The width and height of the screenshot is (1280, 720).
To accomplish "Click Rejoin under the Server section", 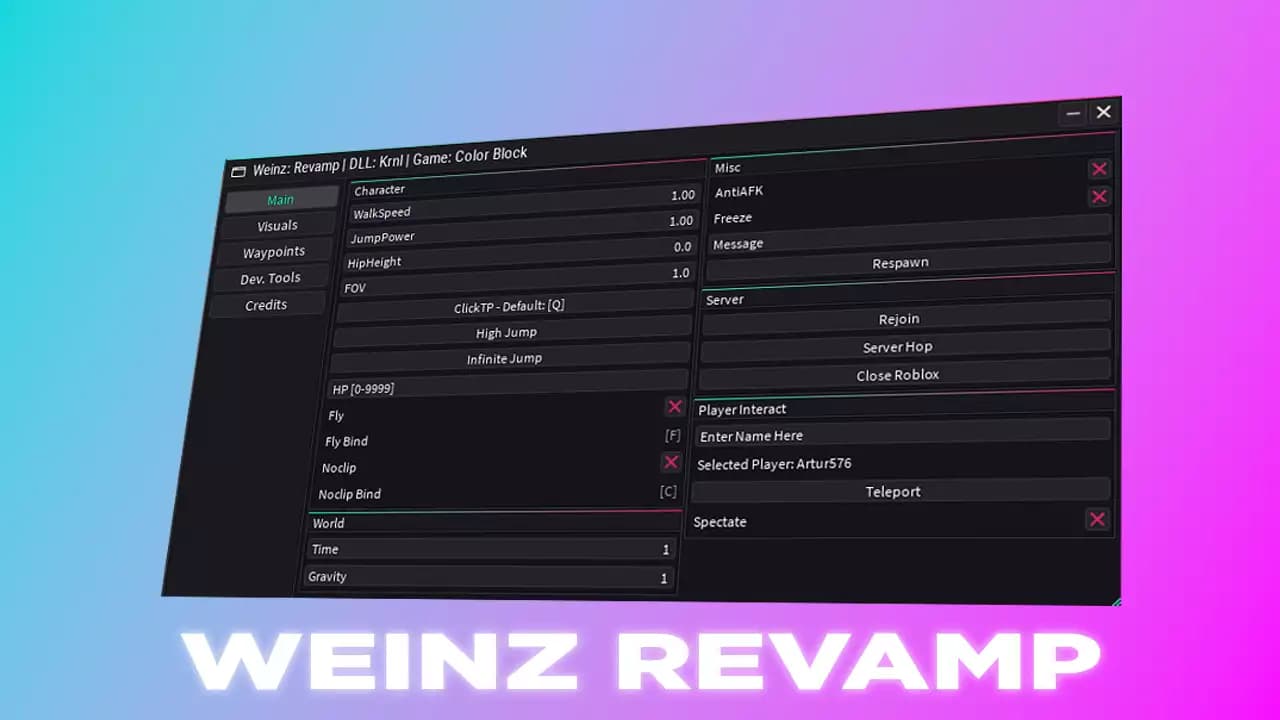I will [899, 318].
